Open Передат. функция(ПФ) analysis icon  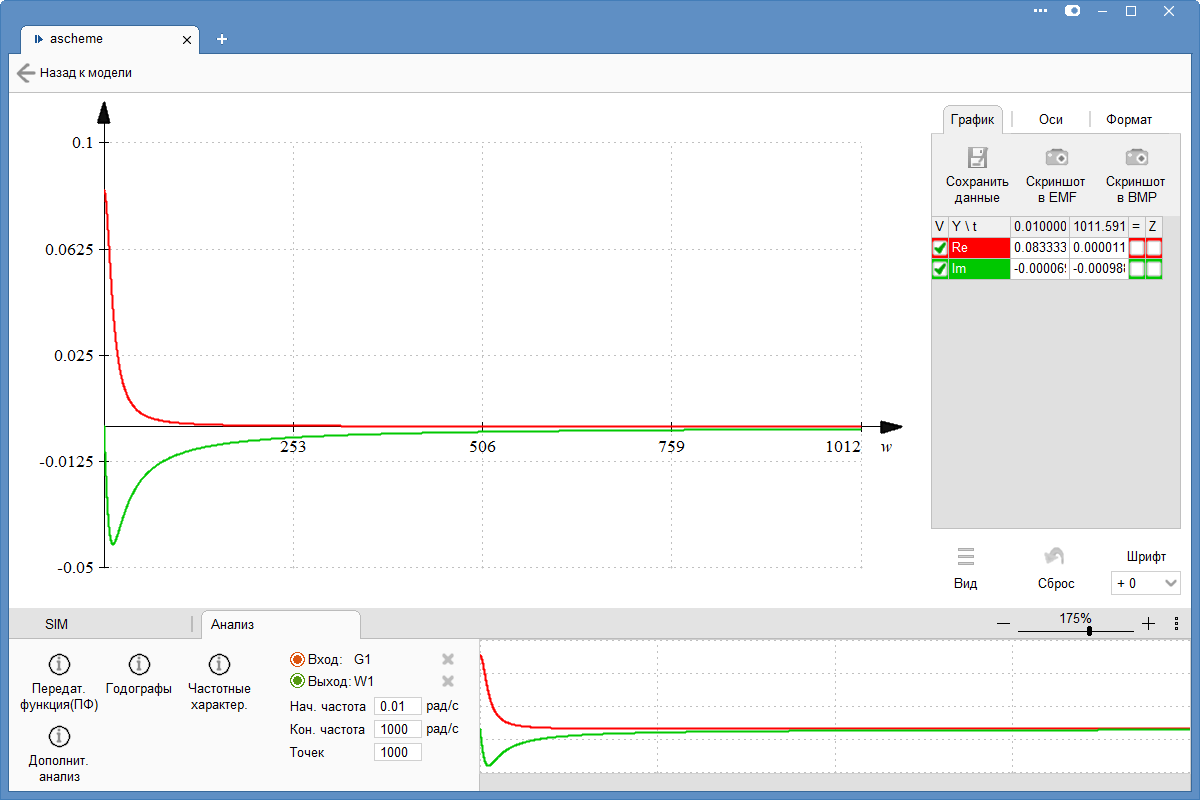[x=59, y=664]
